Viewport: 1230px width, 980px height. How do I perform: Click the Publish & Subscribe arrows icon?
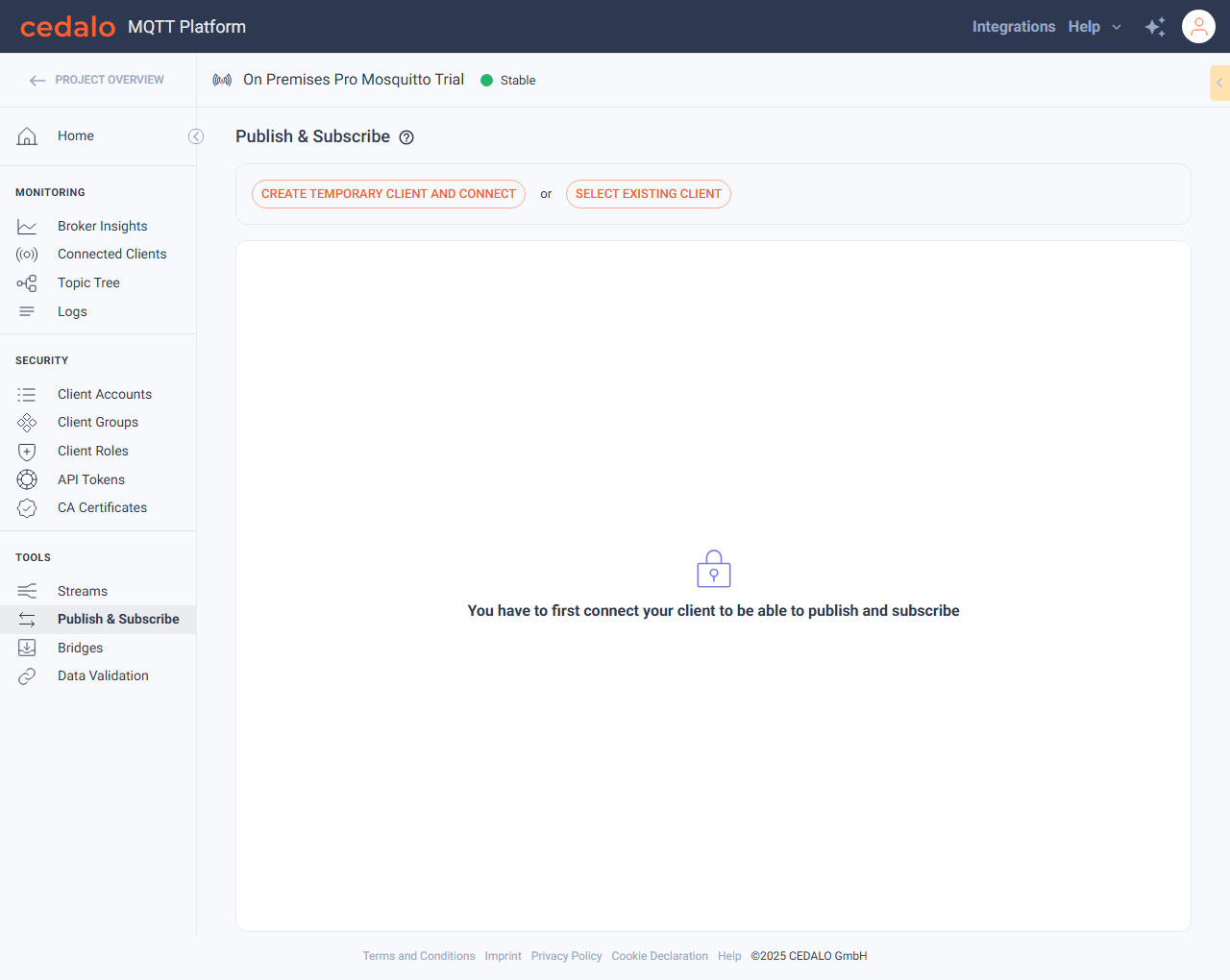[27, 620]
